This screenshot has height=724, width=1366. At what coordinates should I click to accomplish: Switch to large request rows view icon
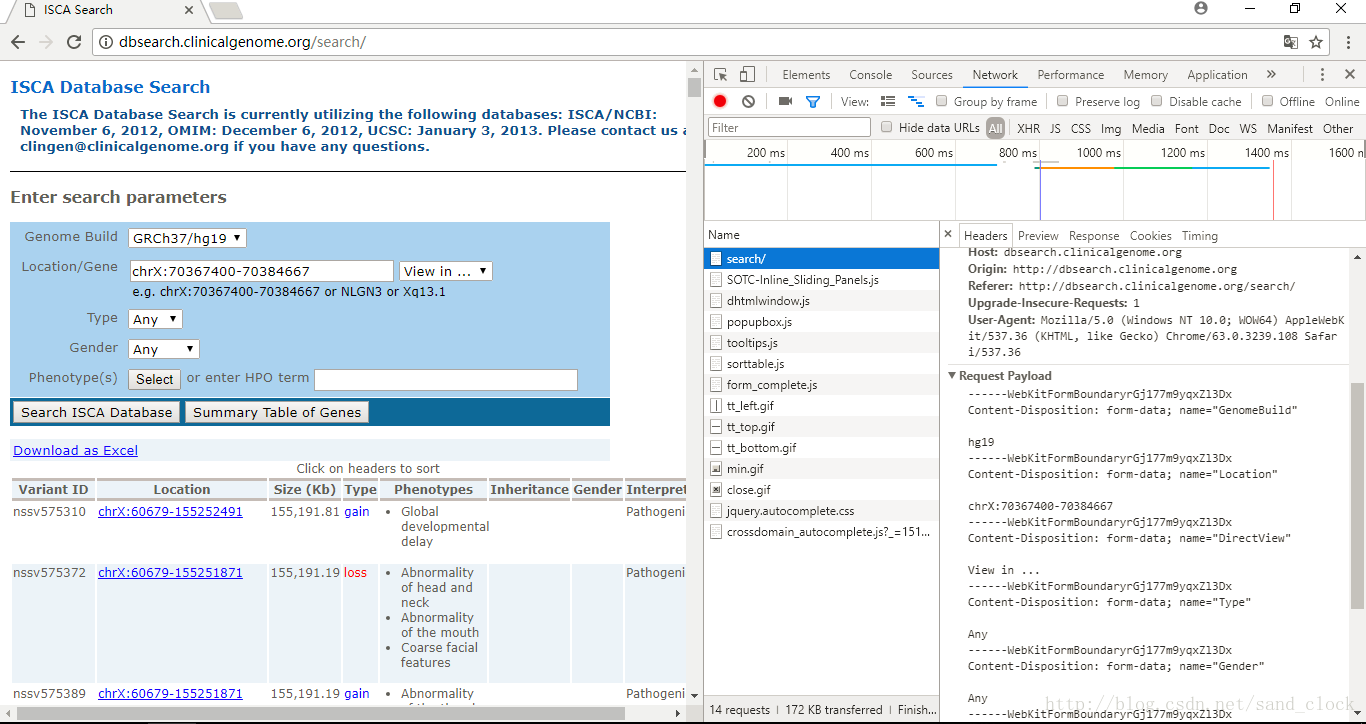(x=888, y=101)
